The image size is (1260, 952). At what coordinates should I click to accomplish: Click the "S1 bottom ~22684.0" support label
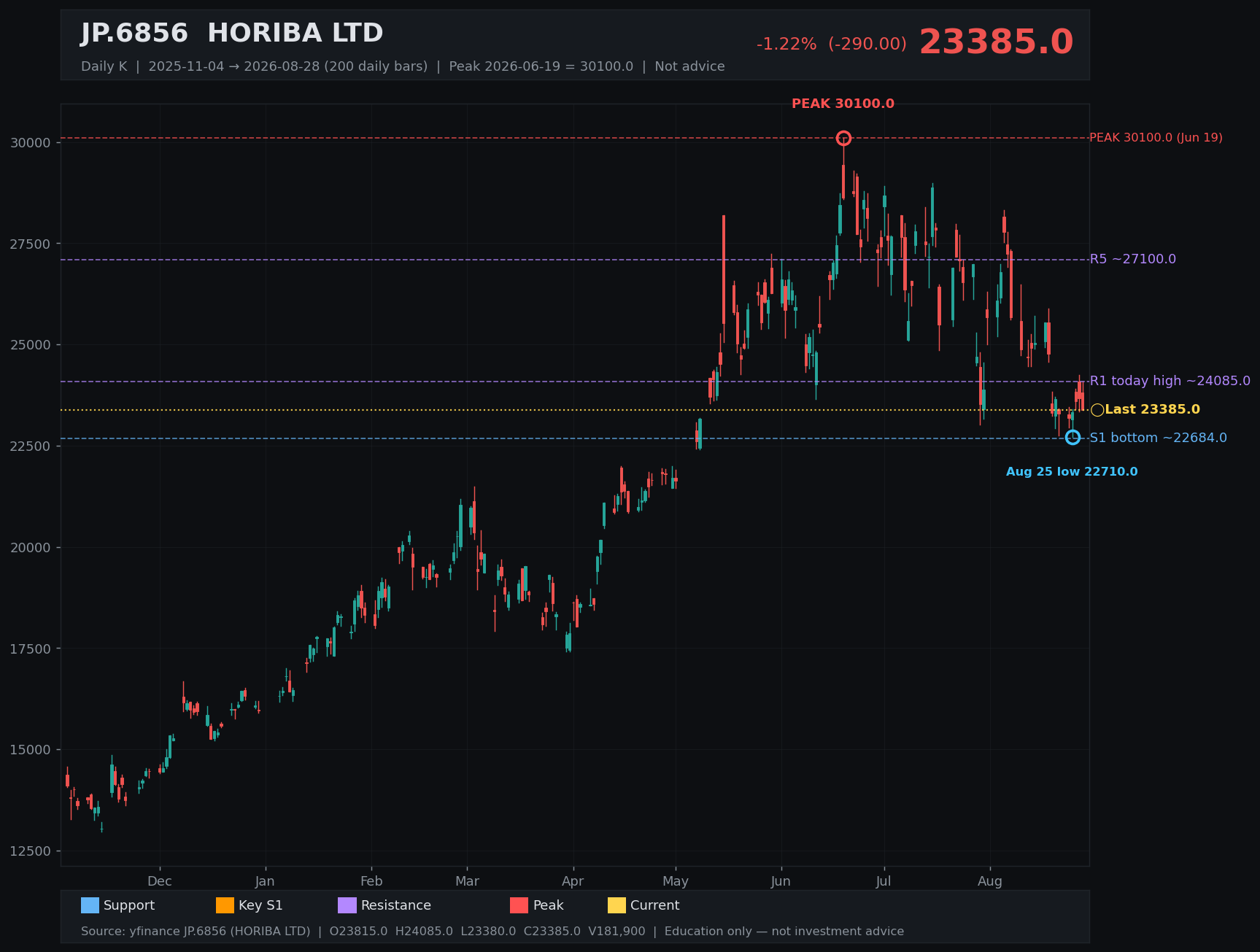point(1158,438)
